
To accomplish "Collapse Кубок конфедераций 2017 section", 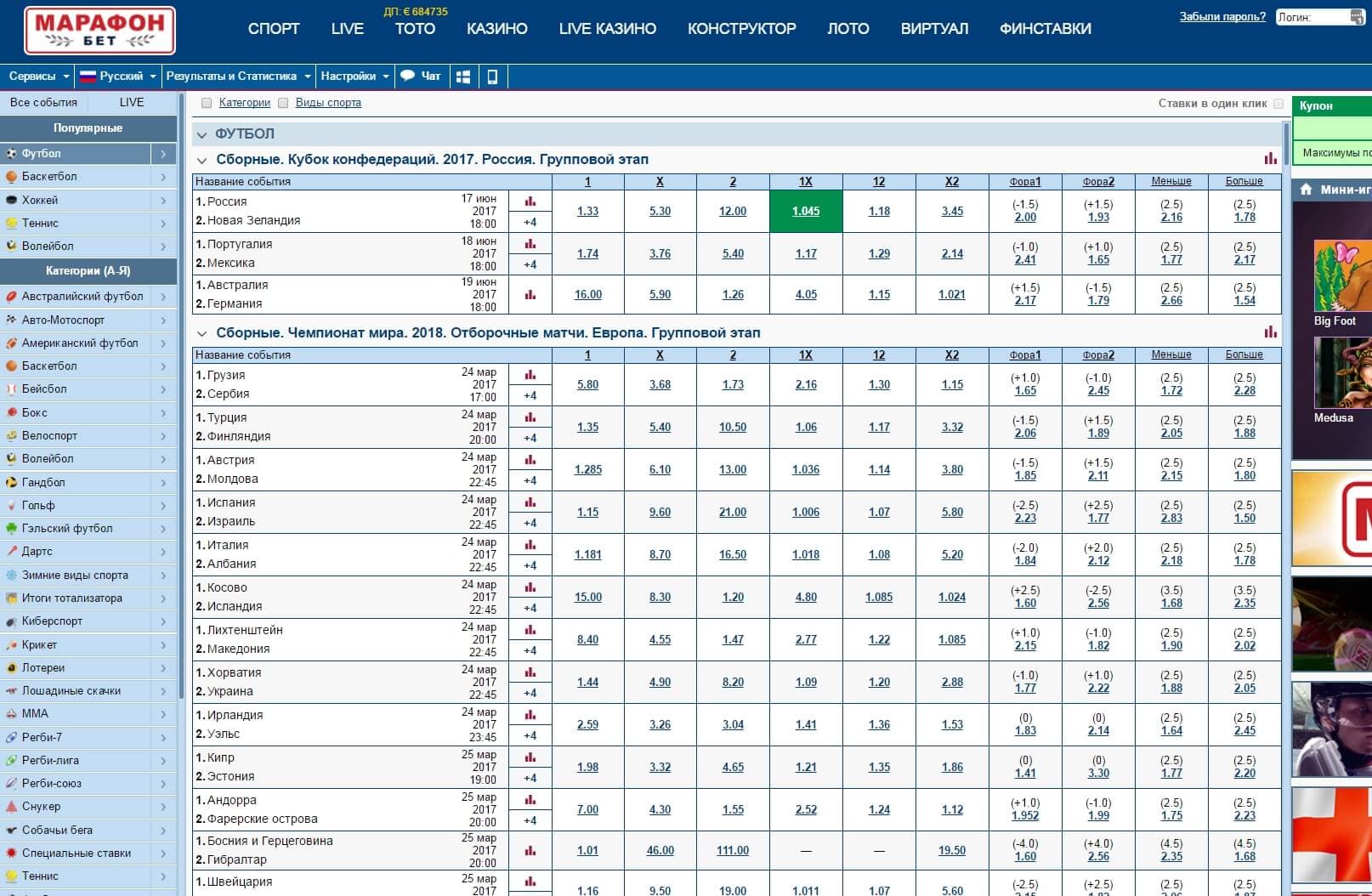I will 202,160.
